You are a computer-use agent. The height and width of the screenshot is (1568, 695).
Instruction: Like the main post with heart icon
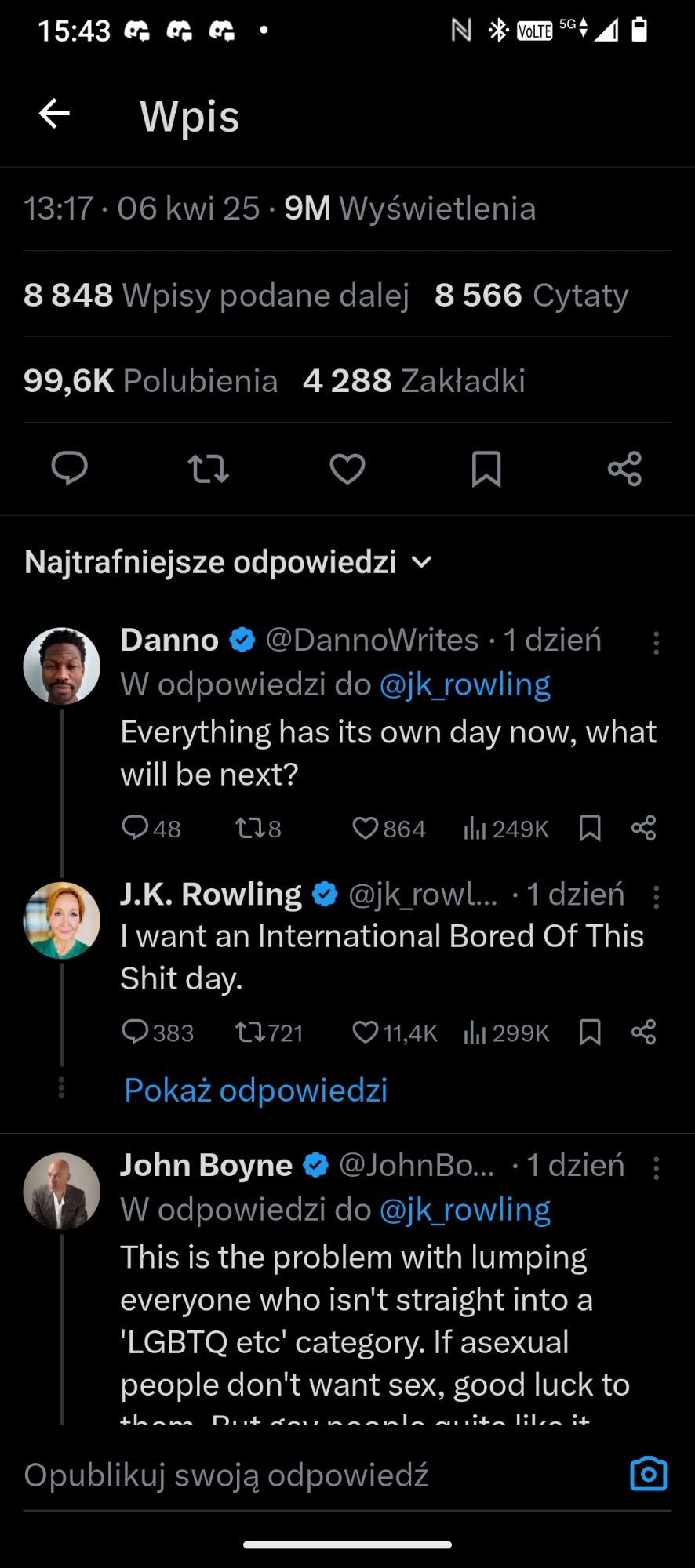click(x=347, y=469)
